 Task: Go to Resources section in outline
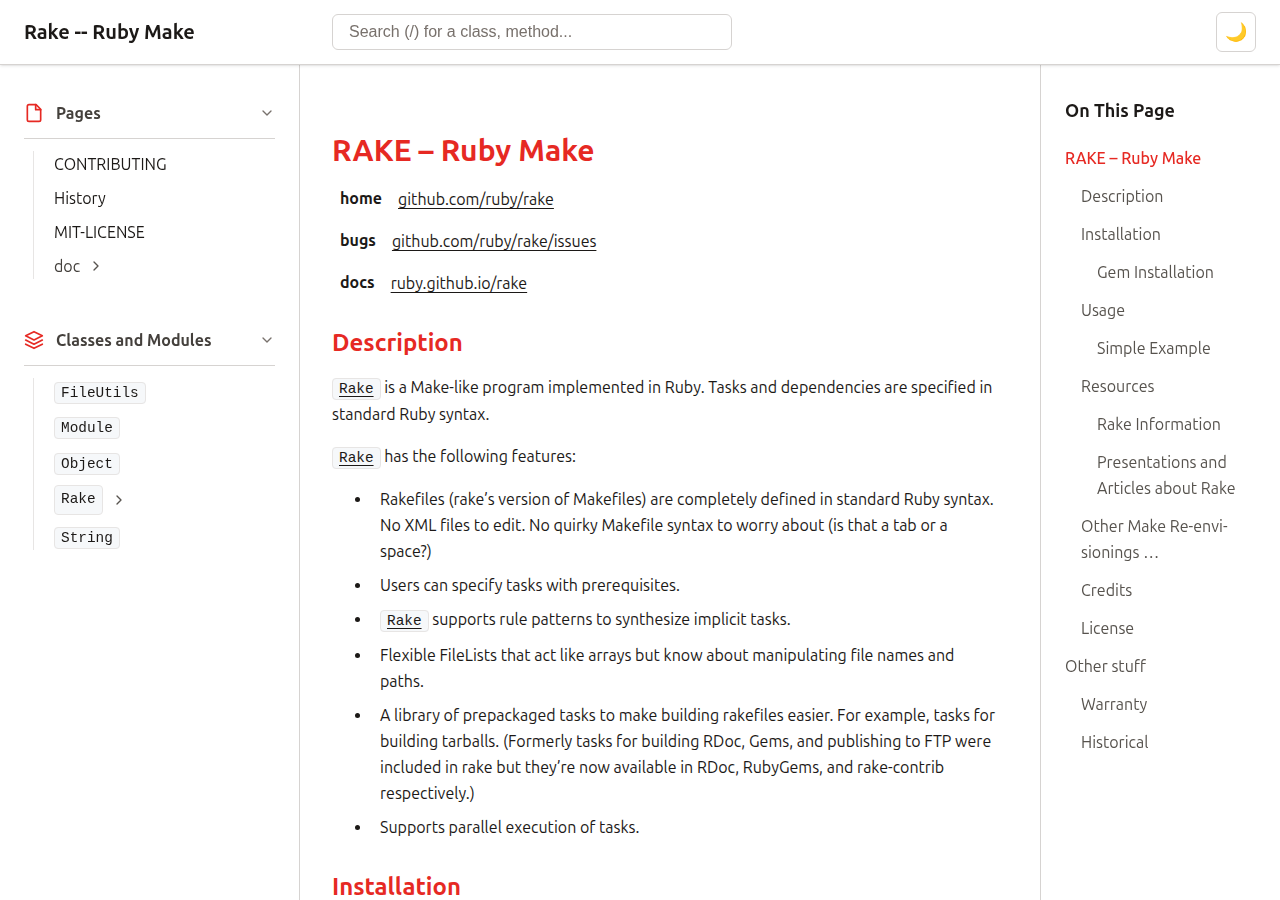(x=1118, y=386)
